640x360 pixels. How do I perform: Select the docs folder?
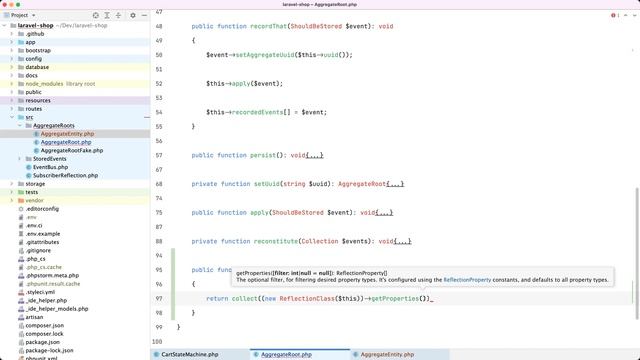pos(31,76)
